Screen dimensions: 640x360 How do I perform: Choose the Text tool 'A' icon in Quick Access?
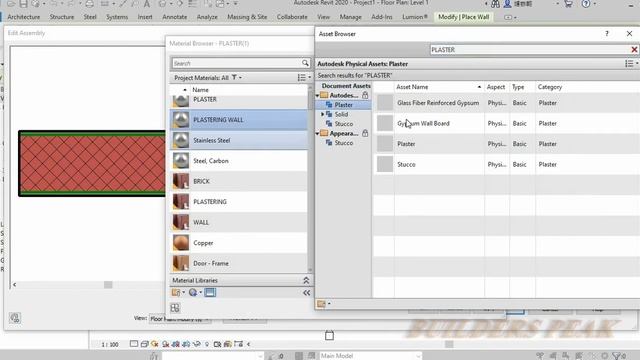(x=147, y=4)
